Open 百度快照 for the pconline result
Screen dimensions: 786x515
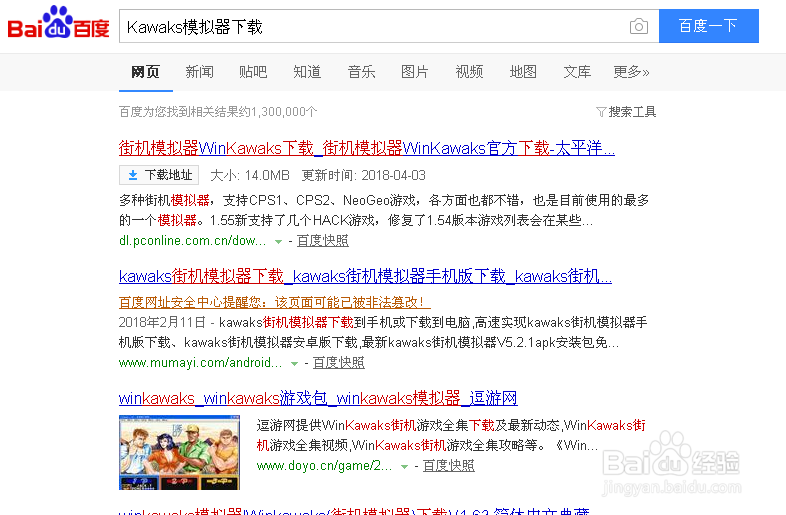coord(322,241)
